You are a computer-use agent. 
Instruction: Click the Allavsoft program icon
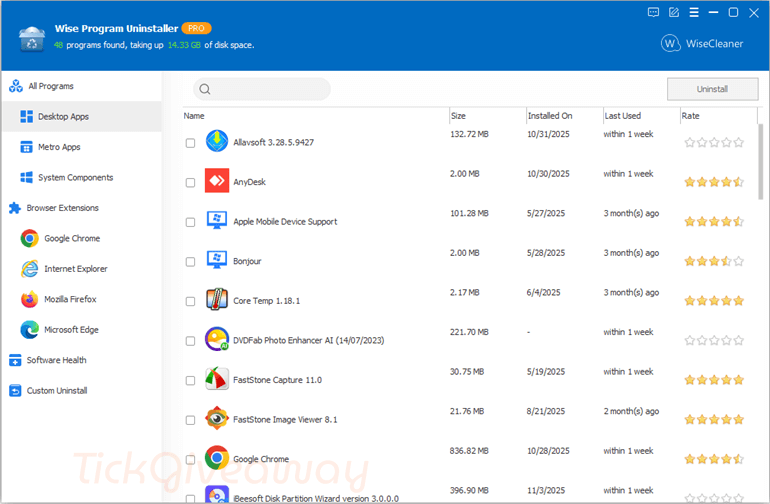(217, 141)
